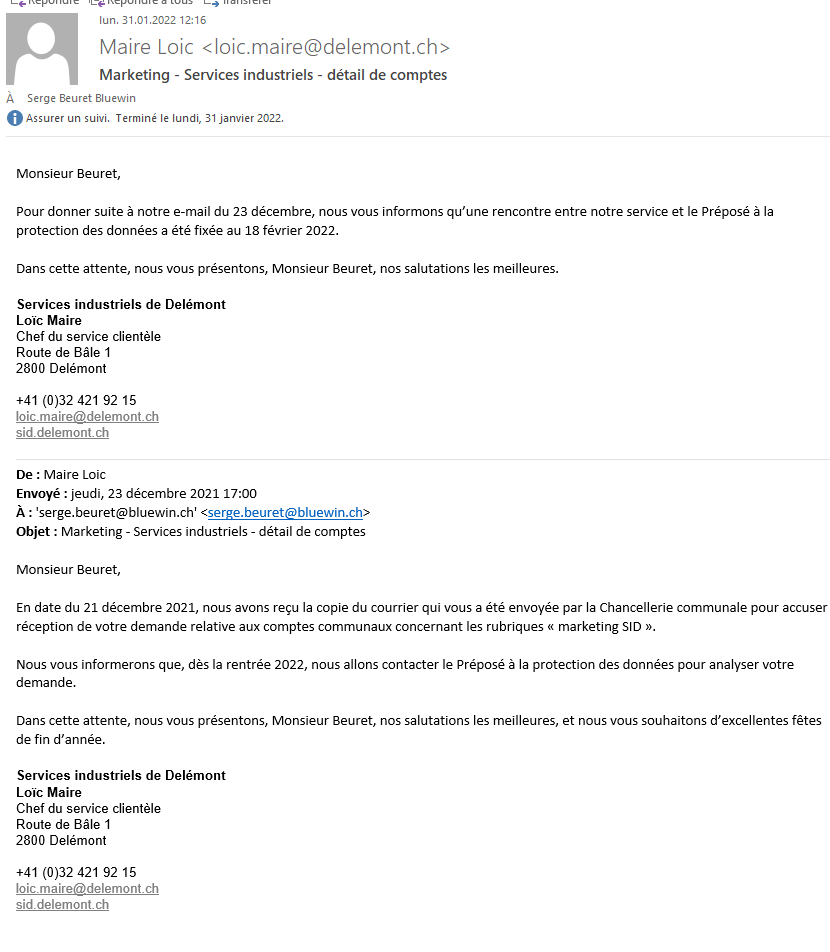Open sid.delemont.ch link in top signature
830x952 pixels.
62,433
